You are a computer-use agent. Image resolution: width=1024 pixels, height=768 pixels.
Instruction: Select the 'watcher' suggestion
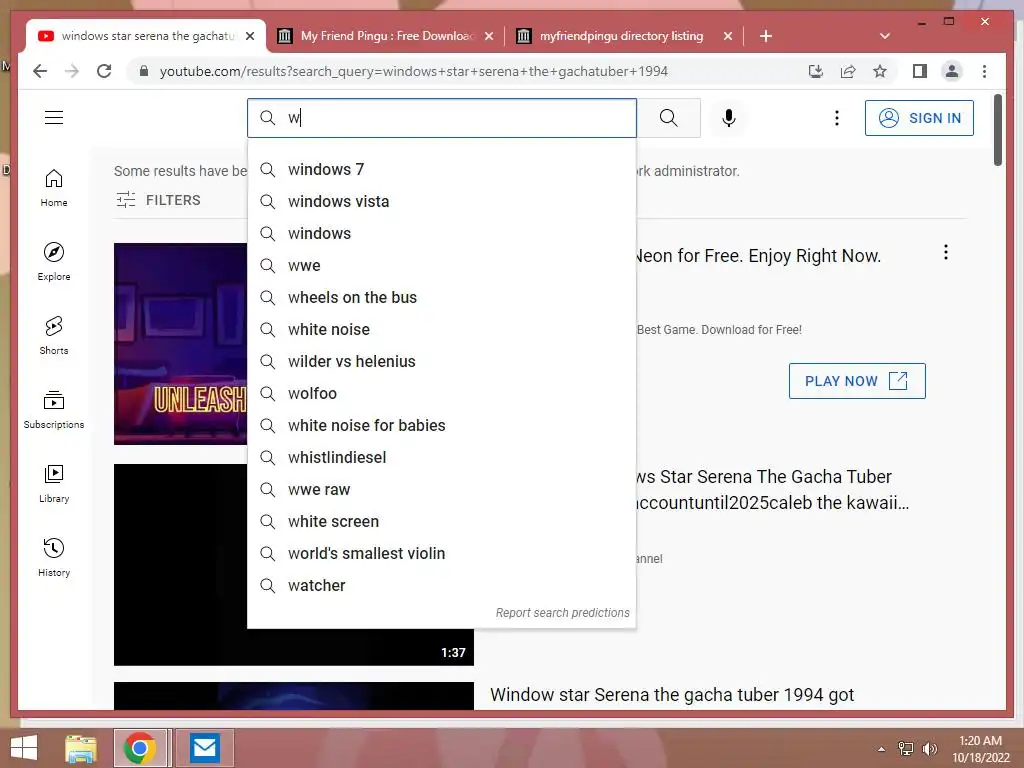441,586
